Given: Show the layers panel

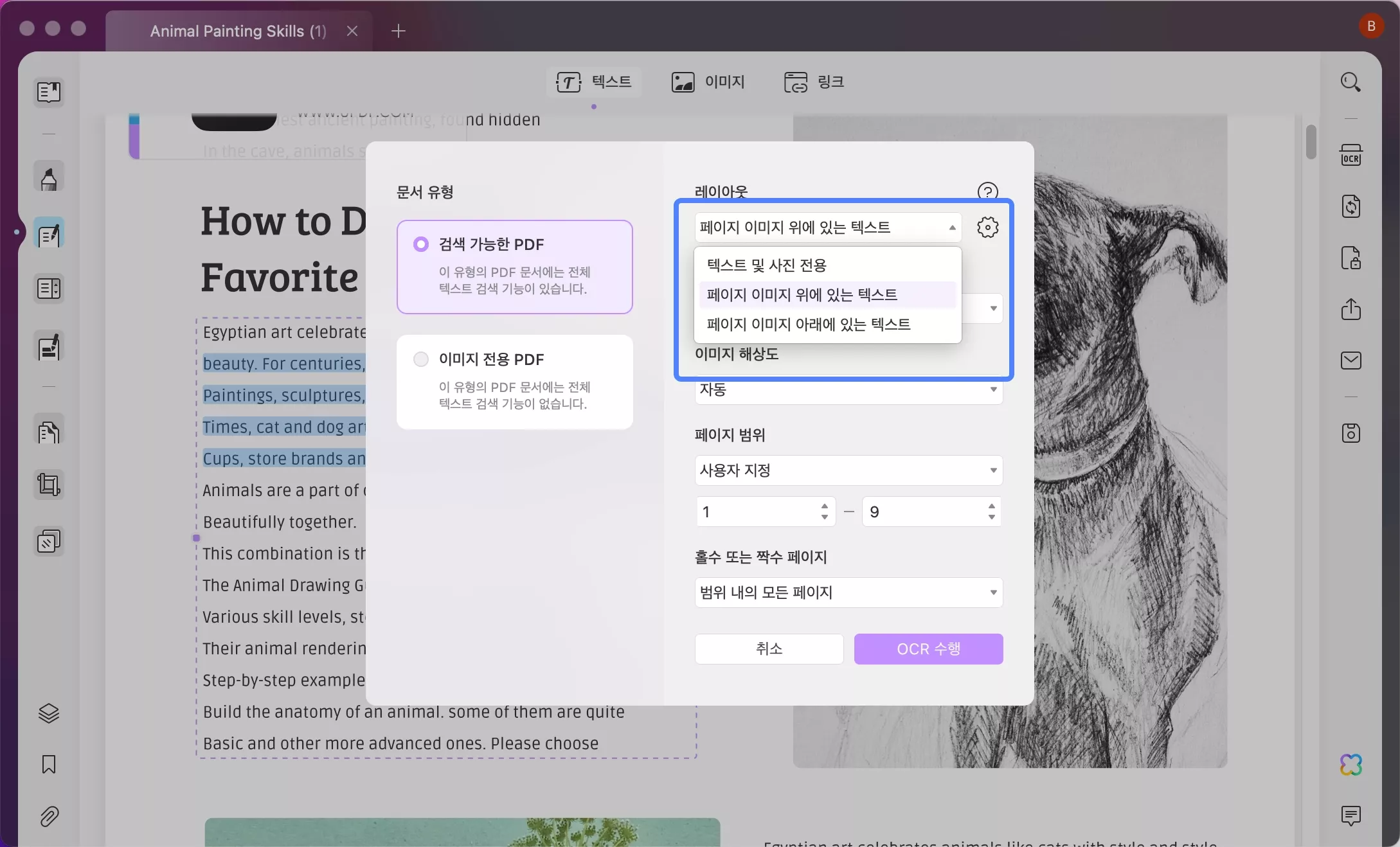Looking at the screenshot, I should [x=49, y=713].
